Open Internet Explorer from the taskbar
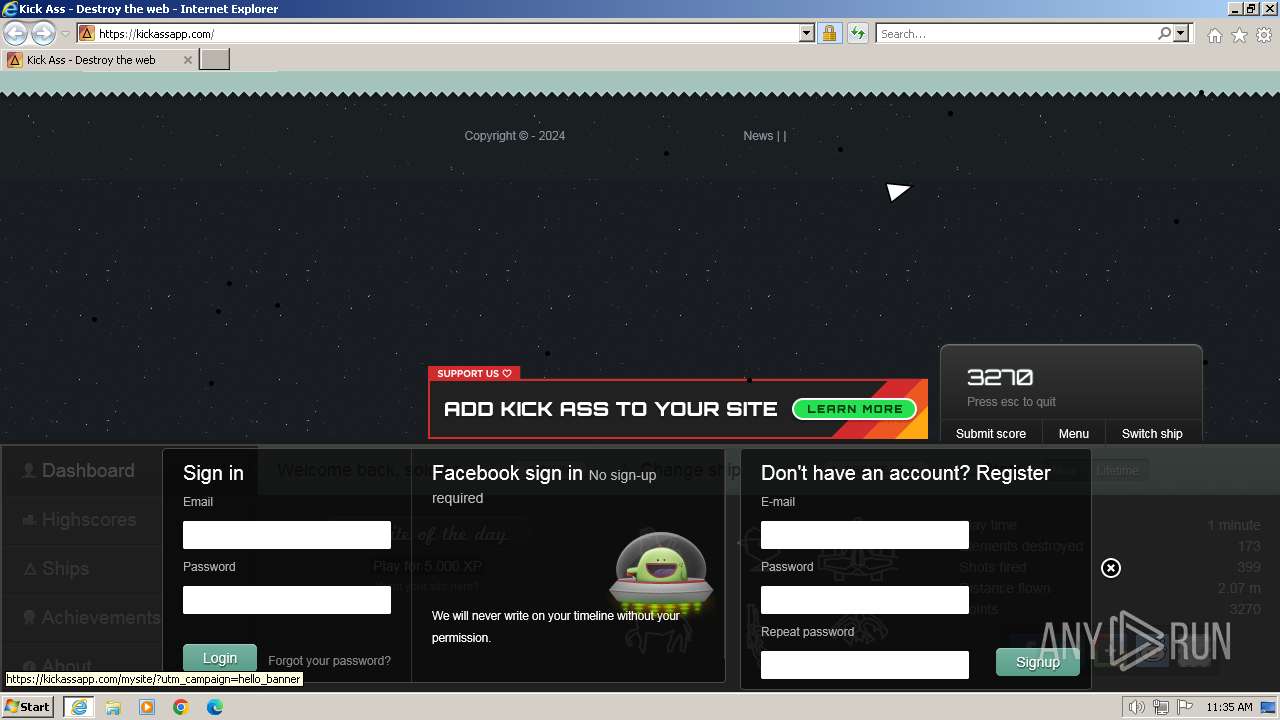 click(x=78, y=707)
